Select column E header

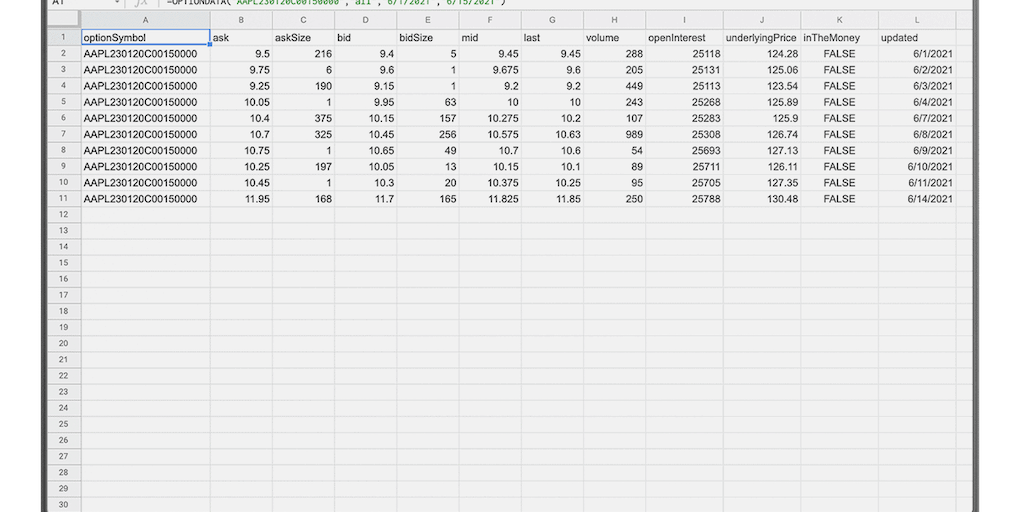coord(428,20)
